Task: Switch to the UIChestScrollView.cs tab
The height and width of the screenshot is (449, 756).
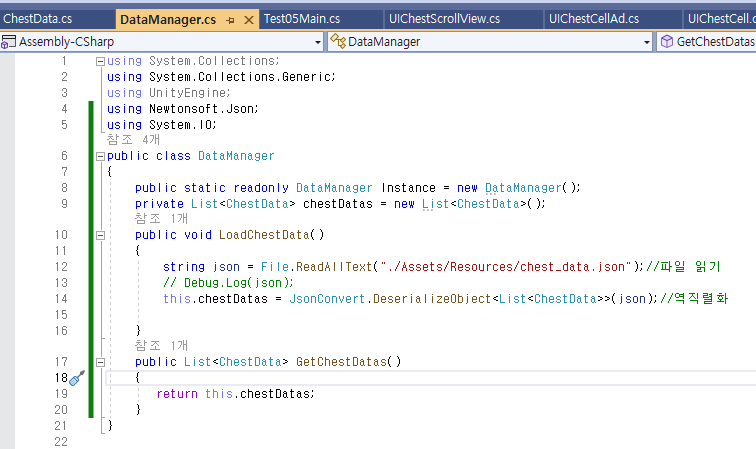Action: [x=444, y=19]
